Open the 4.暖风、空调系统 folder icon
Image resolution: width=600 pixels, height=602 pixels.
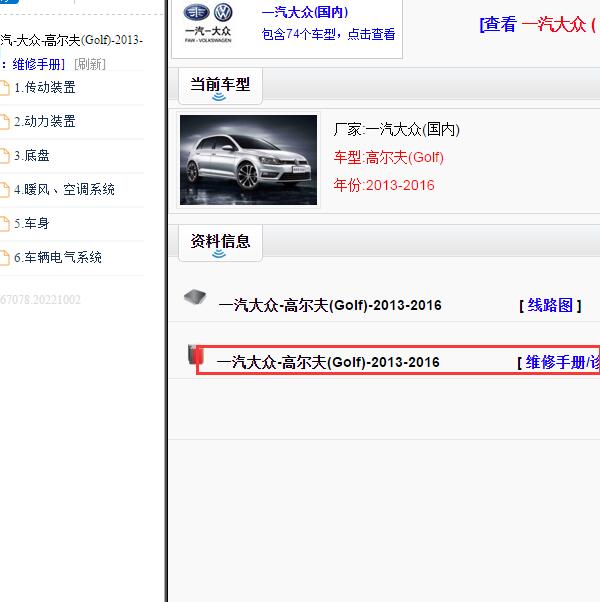tap(5, 190)
